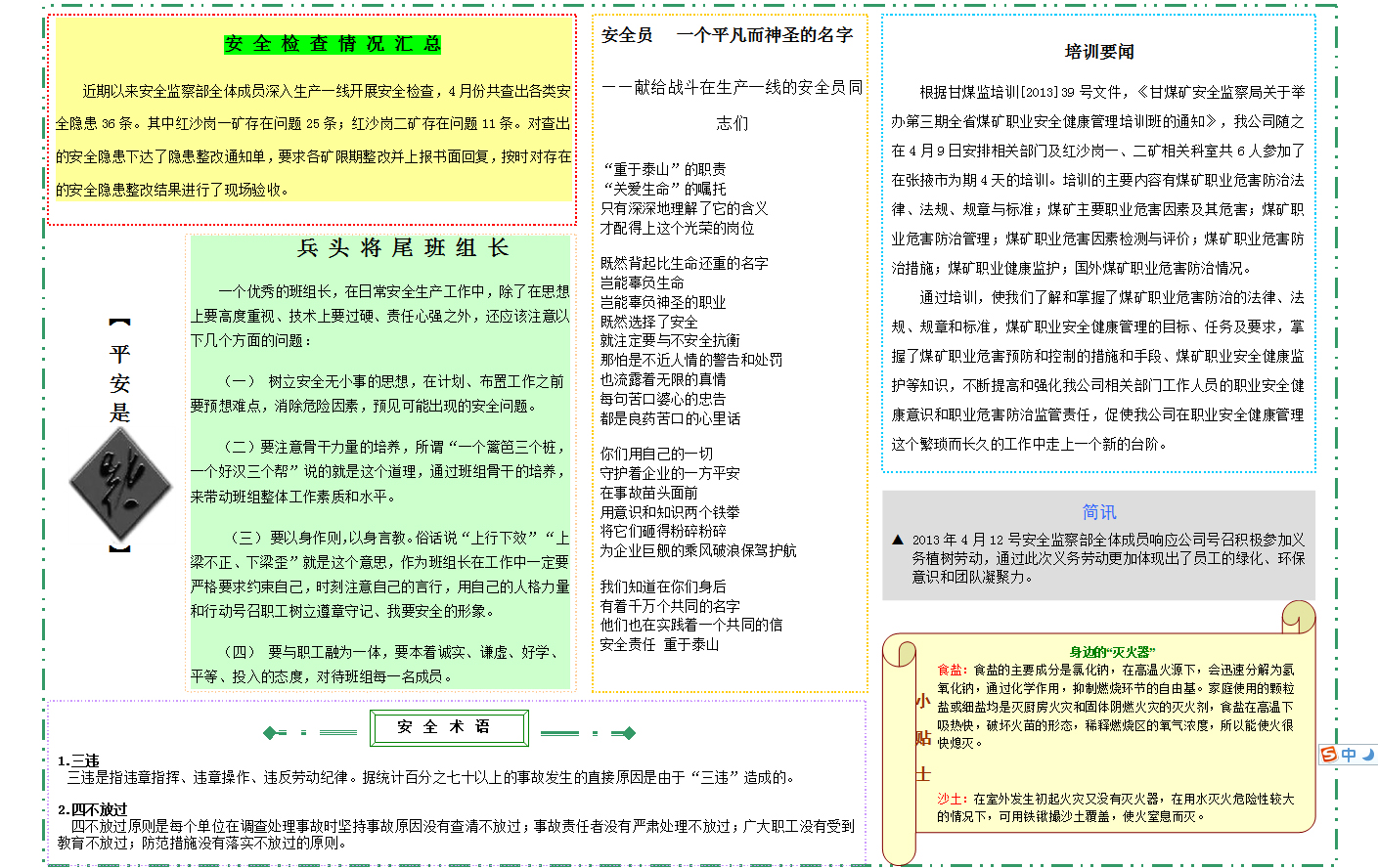The height and width of the screenshot is (868, 1378).
Task: Select the diamond-shaped calligraphy picture
Action: coord(120,484)
